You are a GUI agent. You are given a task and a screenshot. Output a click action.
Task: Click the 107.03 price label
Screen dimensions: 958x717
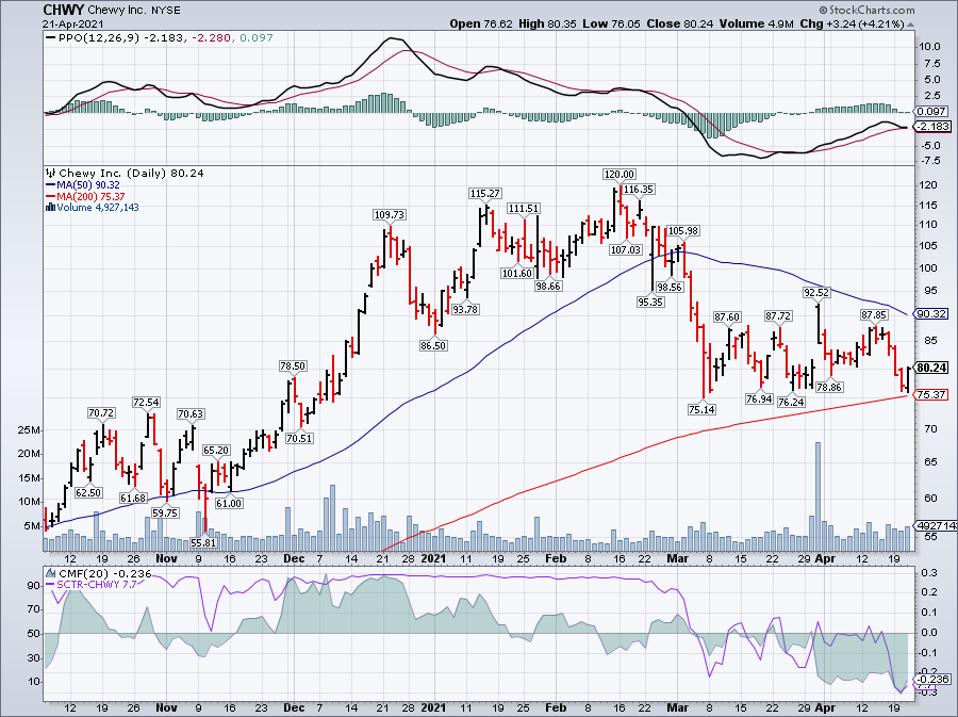pyautogui.click(x=625, y=249)
